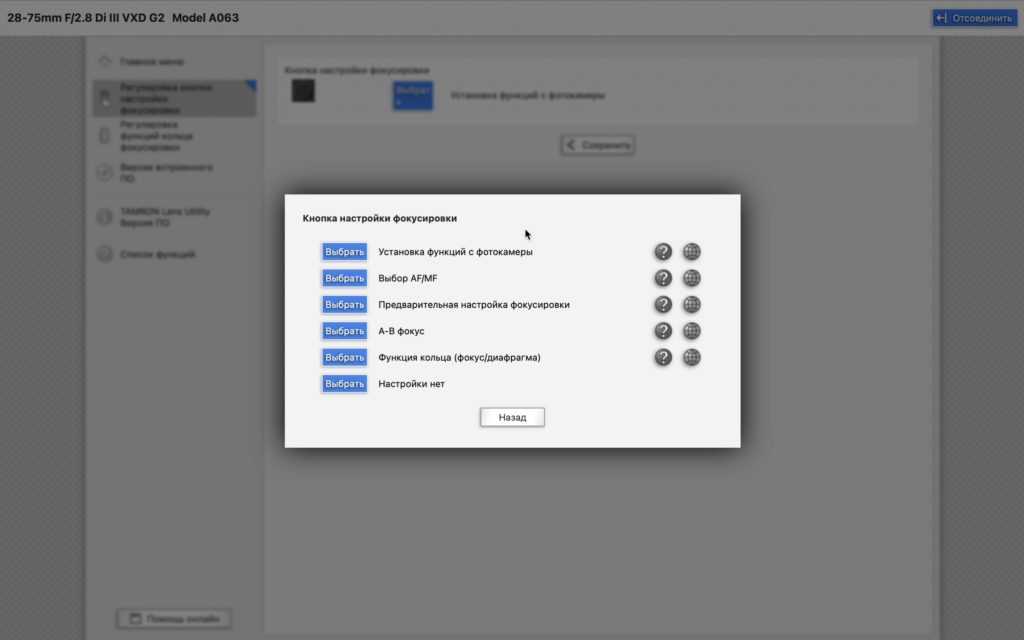Open Список функций in the sidebar
The image size is (1024, 640).
pyautogui.click(x=156, y=255)
